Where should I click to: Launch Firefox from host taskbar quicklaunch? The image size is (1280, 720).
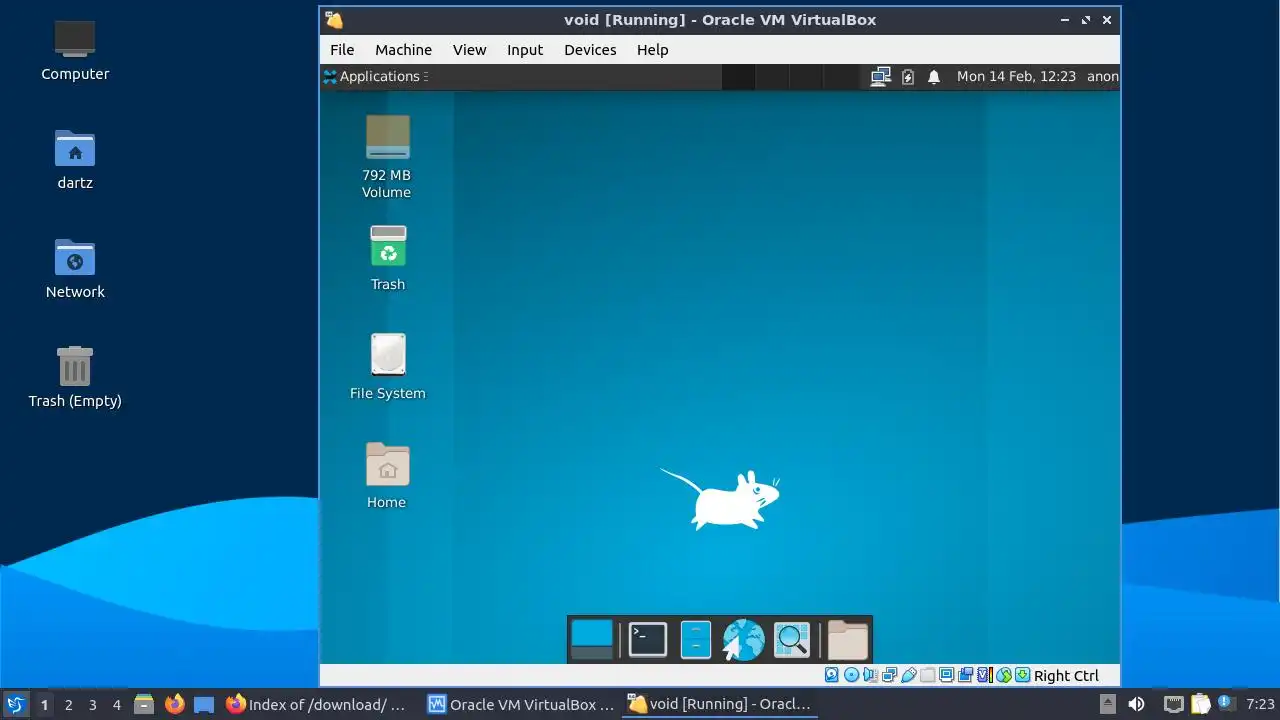coord(174,704)
